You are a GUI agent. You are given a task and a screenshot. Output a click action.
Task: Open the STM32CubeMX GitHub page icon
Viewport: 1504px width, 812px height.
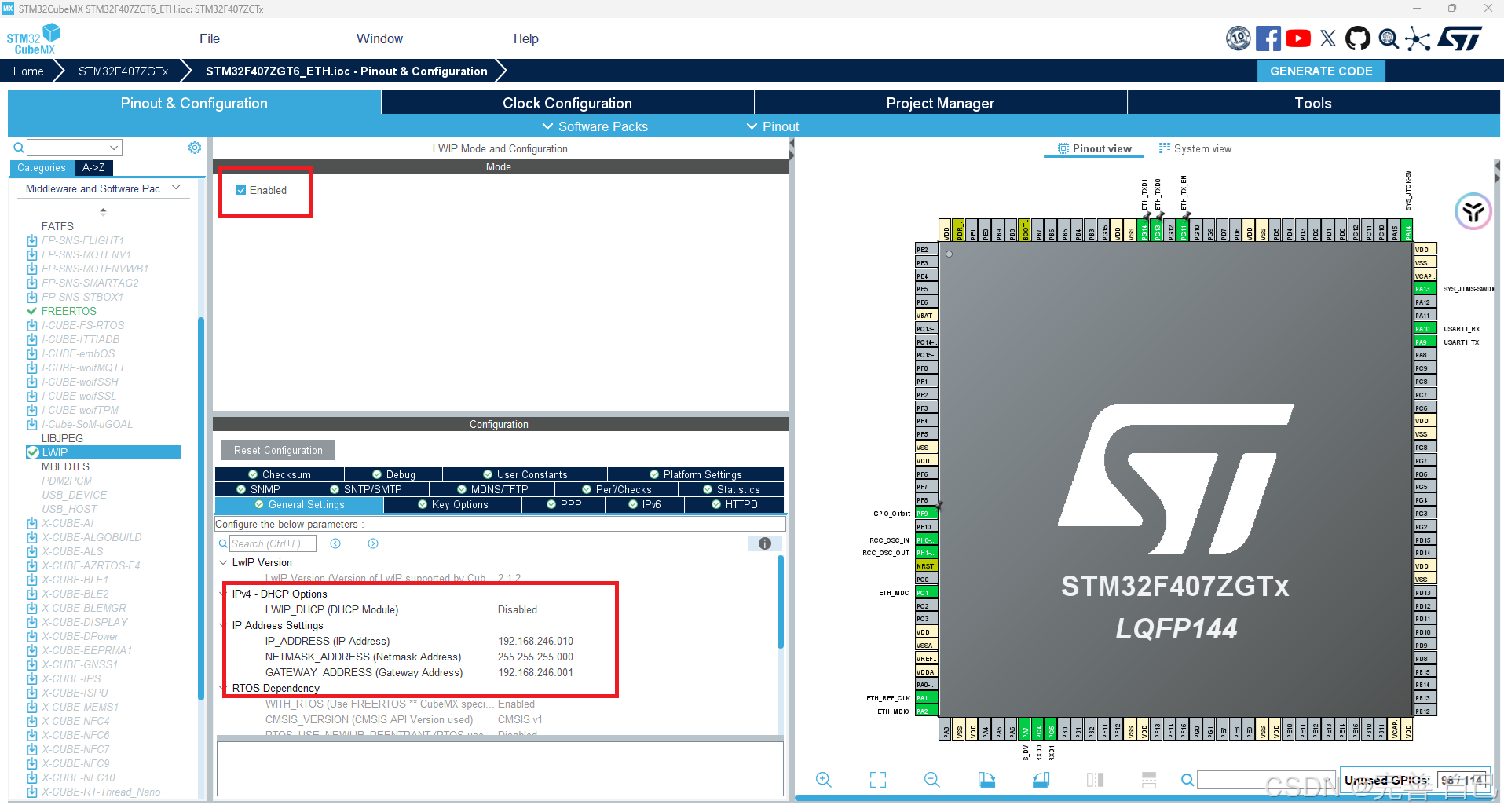click(x=1358, y=38)
